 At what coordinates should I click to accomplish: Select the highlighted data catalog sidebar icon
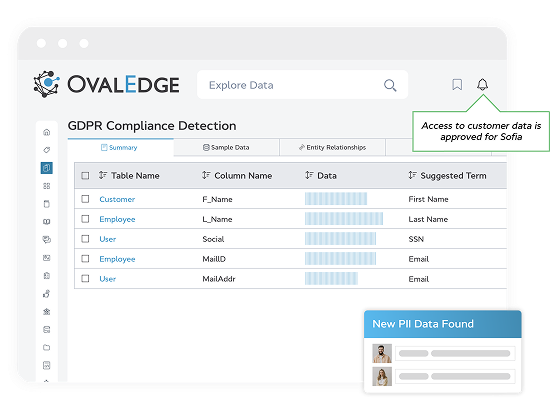tap(47, 168)
